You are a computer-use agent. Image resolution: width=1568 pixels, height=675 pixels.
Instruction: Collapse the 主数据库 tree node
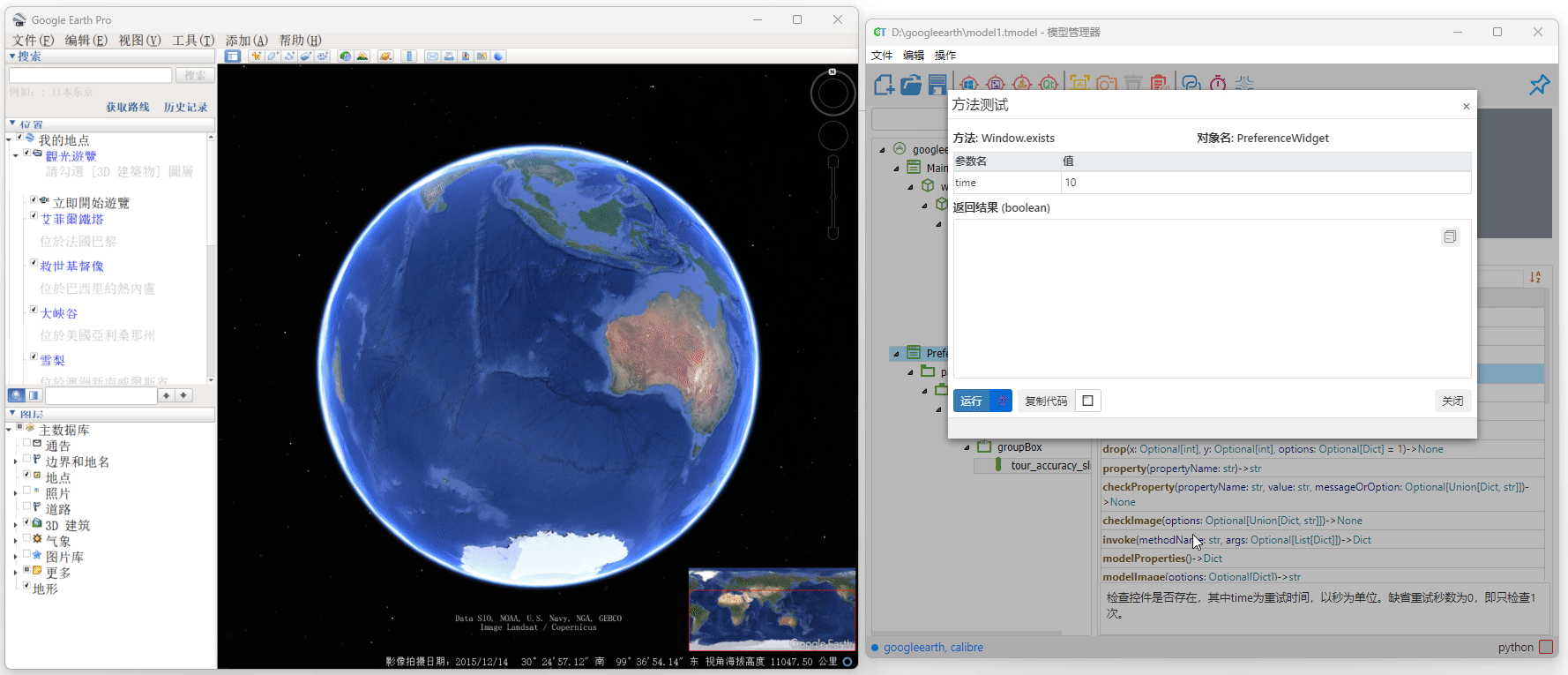tap(9, 430)
